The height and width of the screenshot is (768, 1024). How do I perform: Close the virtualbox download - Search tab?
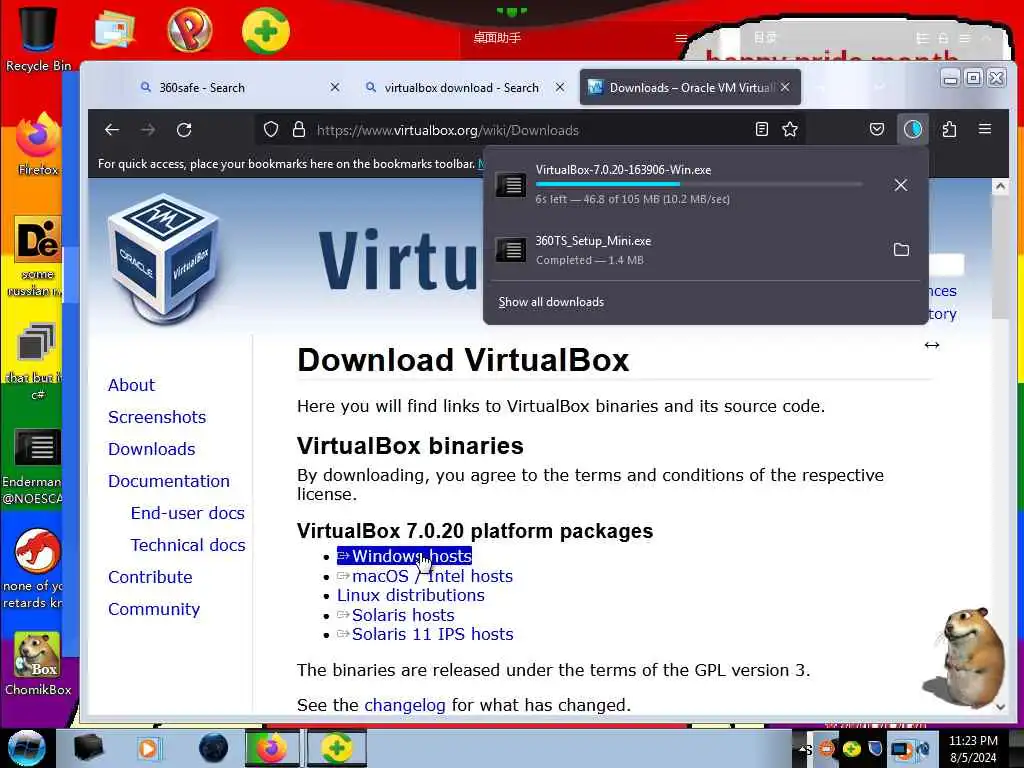pyautogui.click(x=560, y=87)
